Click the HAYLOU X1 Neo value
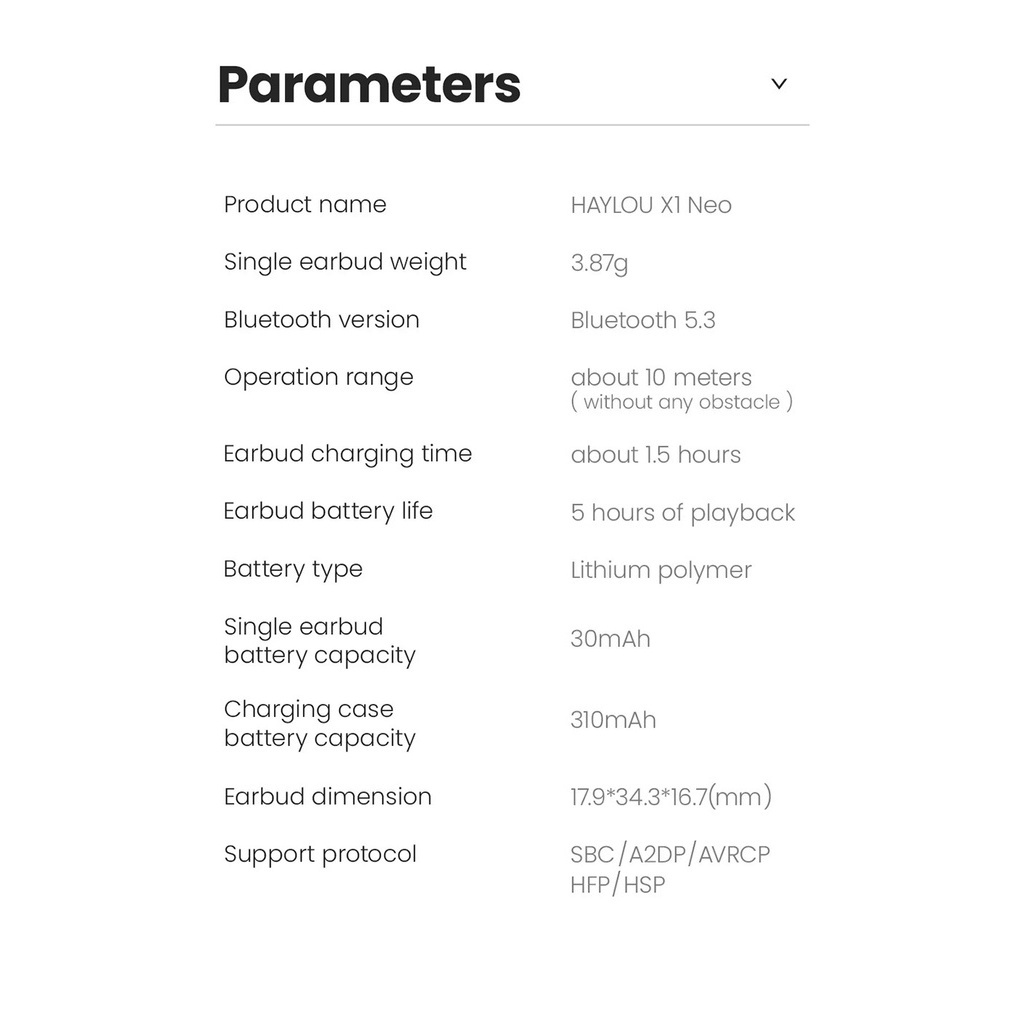The width and height of the screenshot is (1024, 1024). (651, 206)
